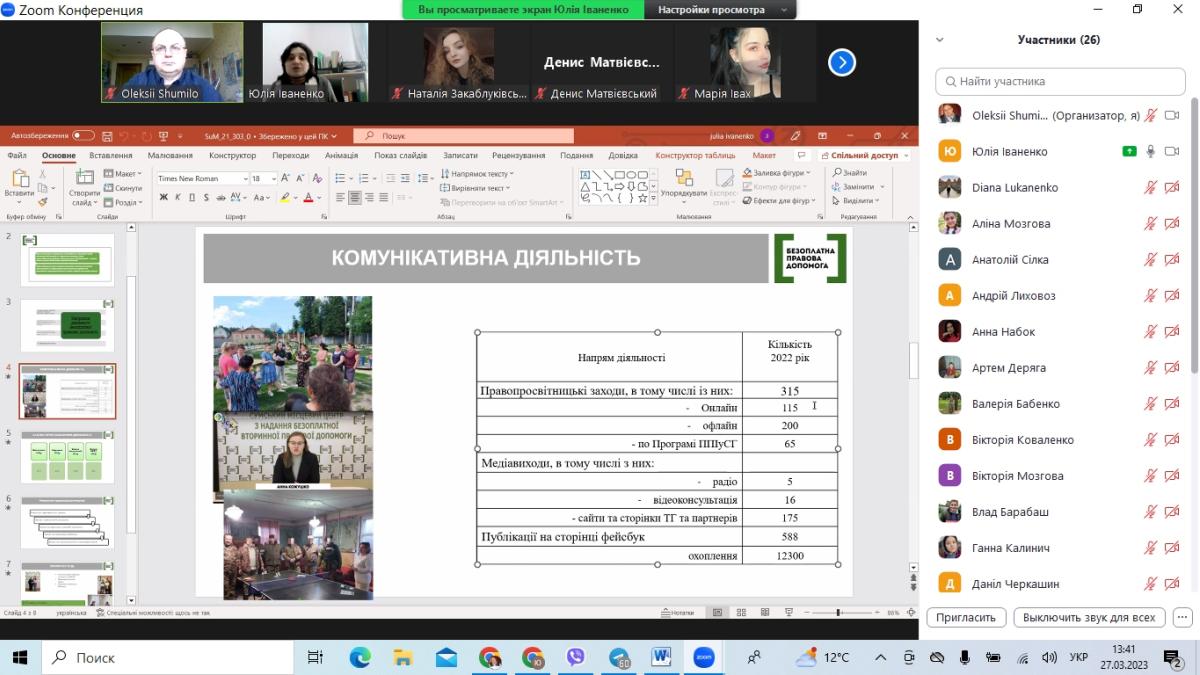This screenshot has height=675, width=1200.
Task: Click Выключить звук для всех button
Action: 1089,617
